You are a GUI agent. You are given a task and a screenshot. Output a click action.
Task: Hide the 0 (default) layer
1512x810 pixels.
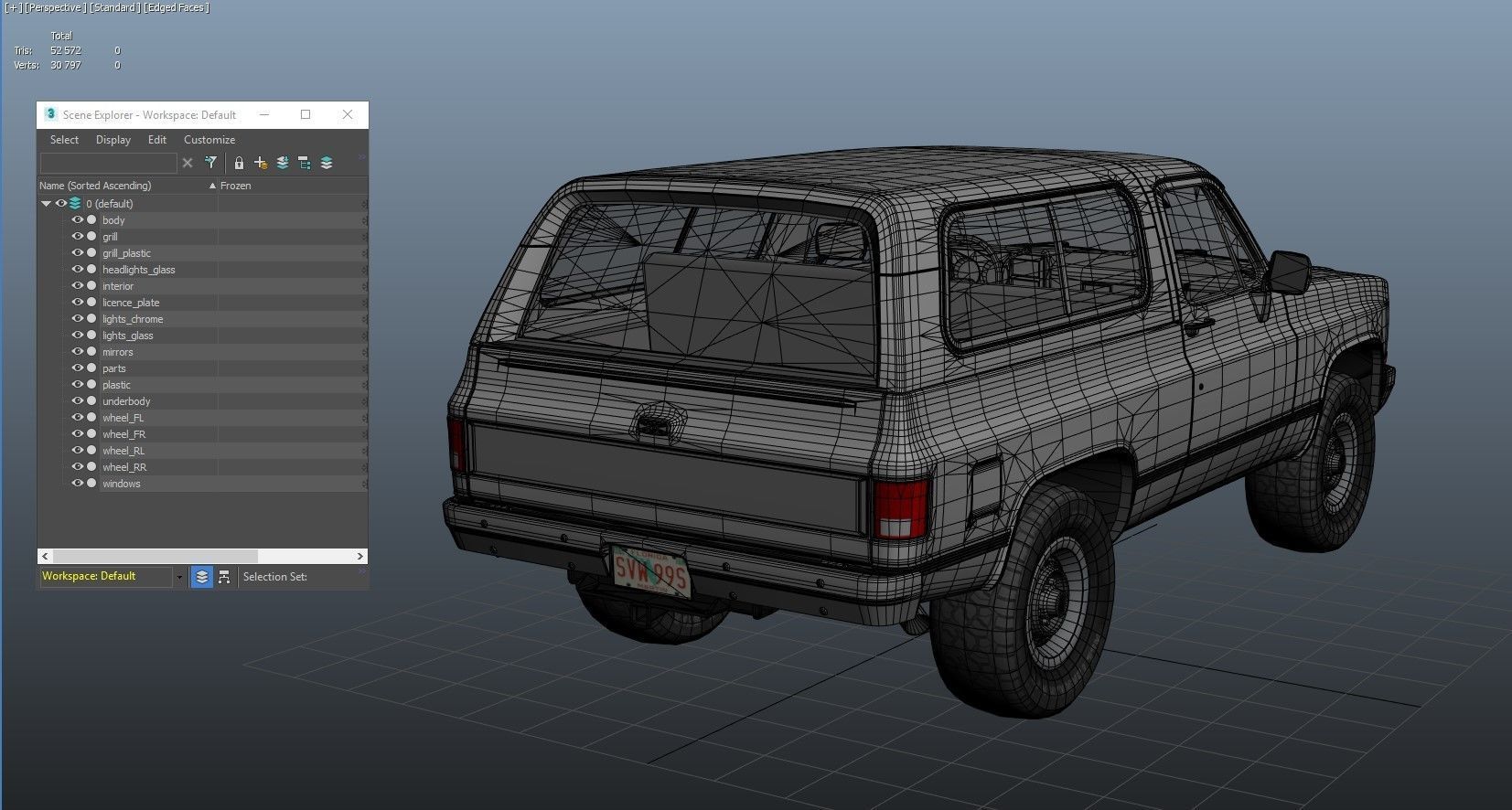point(61,204)
